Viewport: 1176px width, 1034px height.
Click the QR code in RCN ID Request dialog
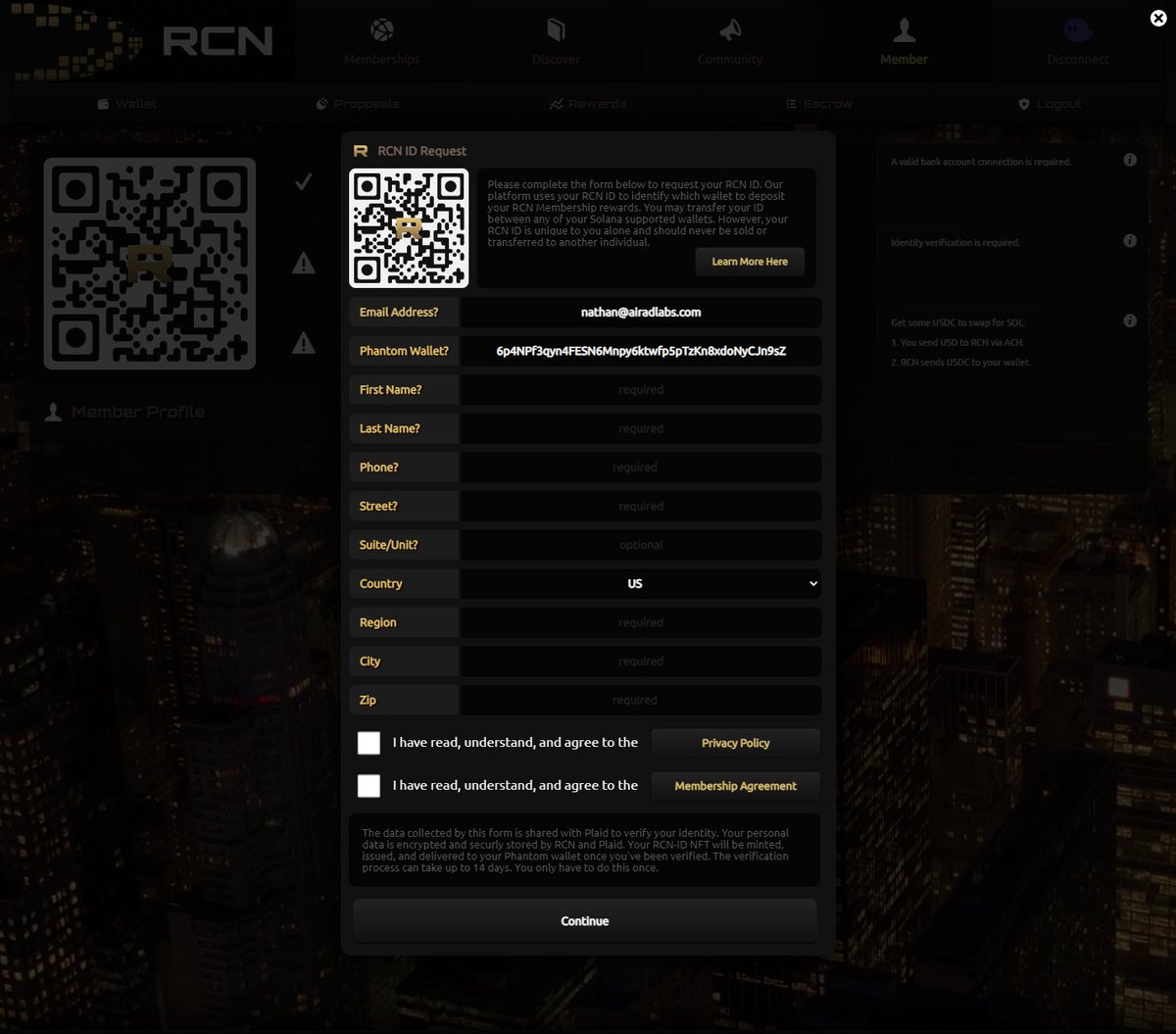[x=409, y=228]
